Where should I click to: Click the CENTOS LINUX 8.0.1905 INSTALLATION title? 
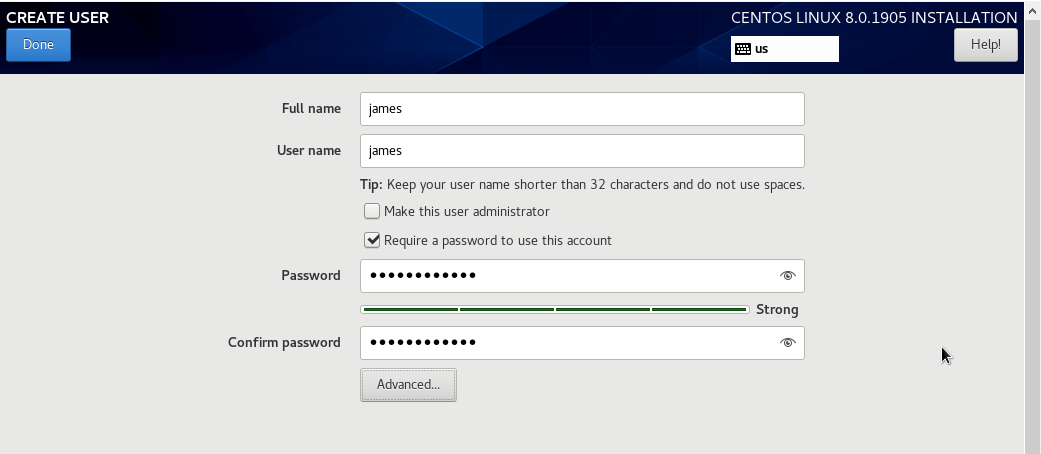(874, 18)
